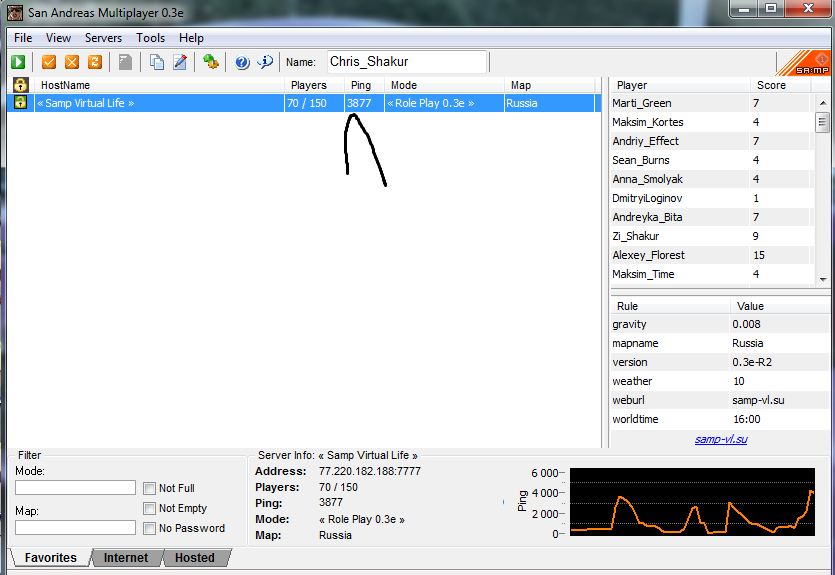Switch to the Favorites tab
Viewport: 835px width, 575px height.
(x=51, y=557)
